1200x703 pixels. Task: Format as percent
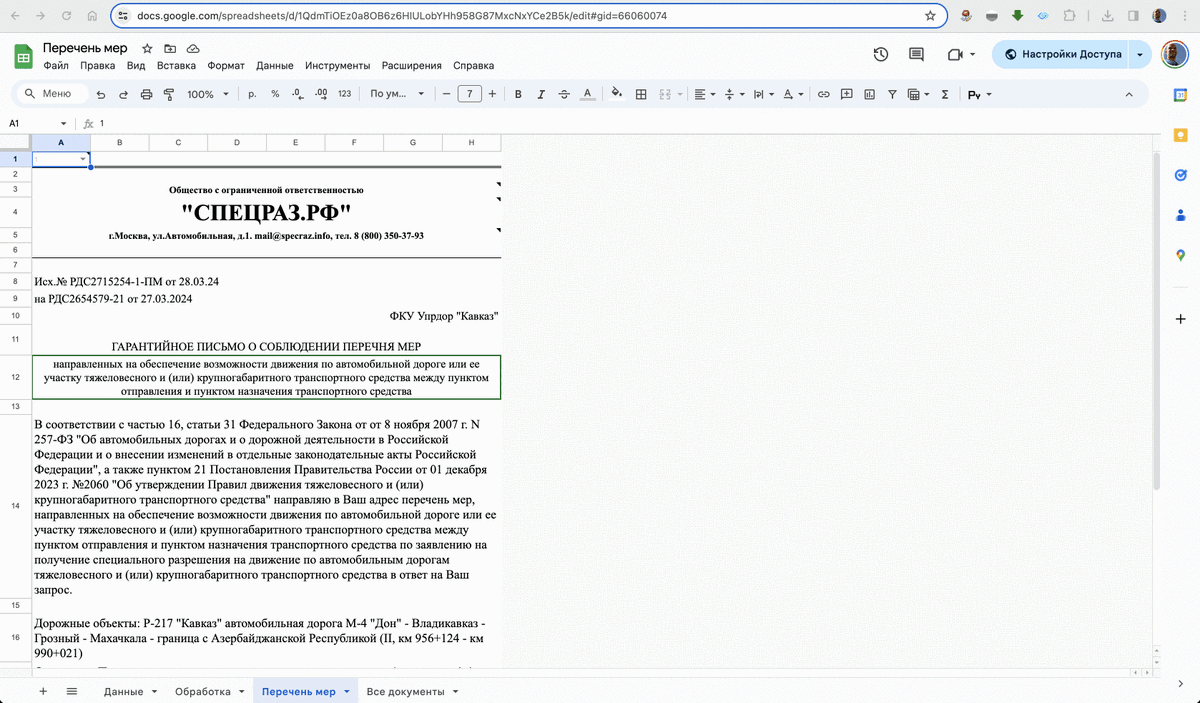tap(275, 94)
